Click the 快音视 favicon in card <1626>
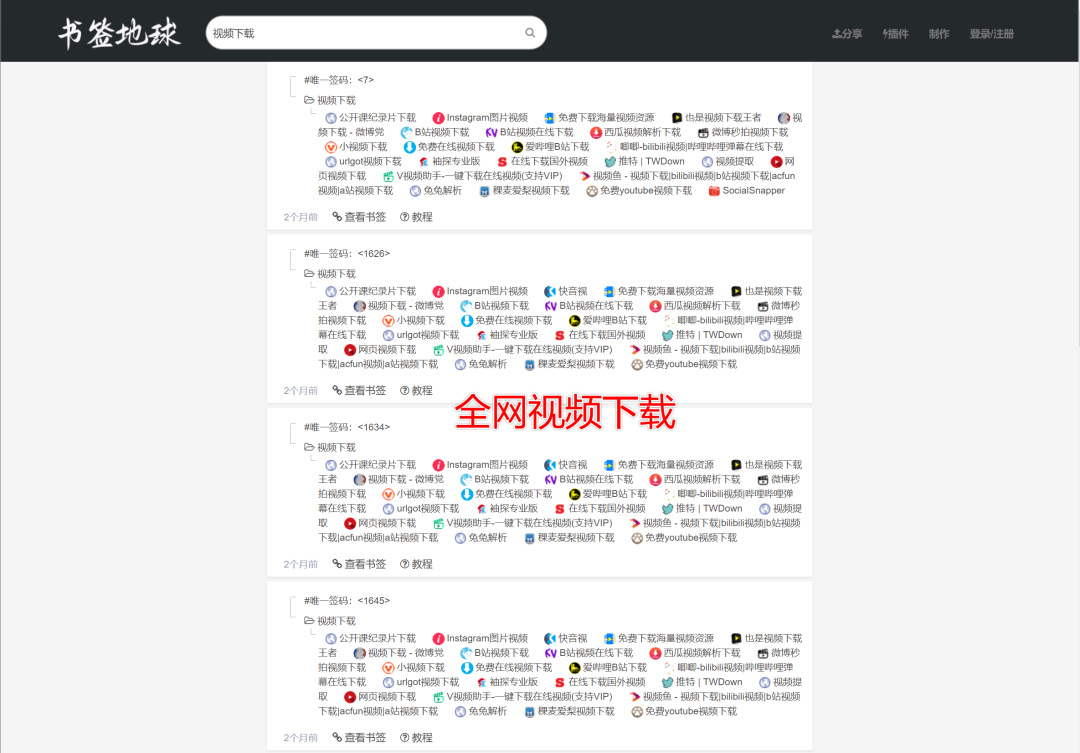Viewport: 1080px width, 753px height. [550, 291]
